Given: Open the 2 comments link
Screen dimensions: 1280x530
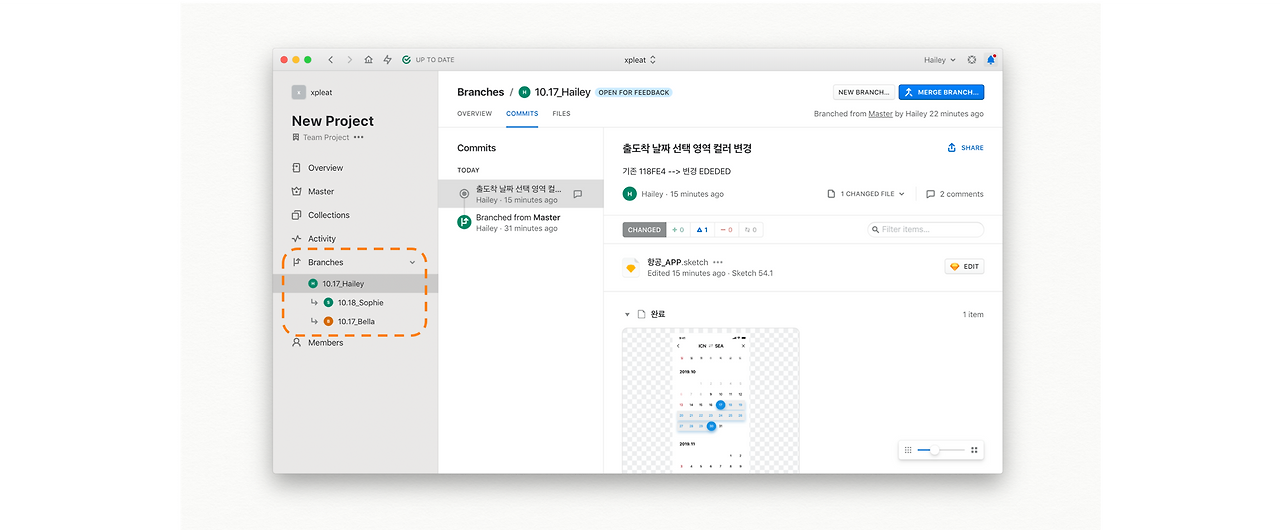Looking at the screenshot, I should coord(955,194).
